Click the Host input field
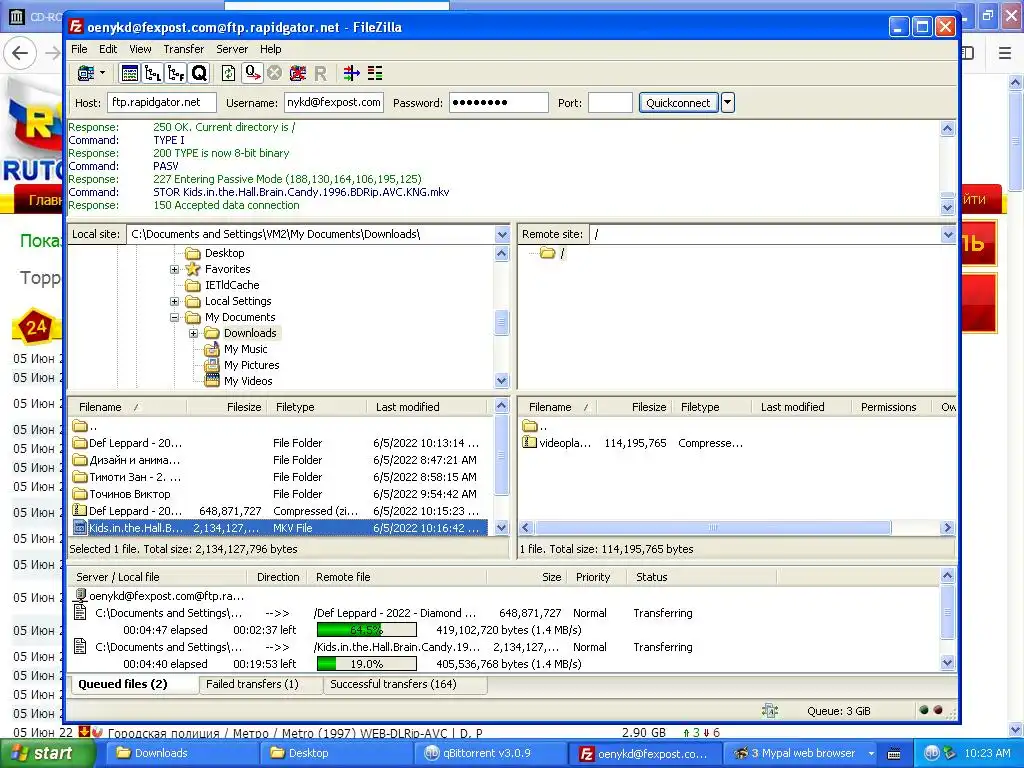Viewport: 1024px width, 768px height. click(161, 103)
